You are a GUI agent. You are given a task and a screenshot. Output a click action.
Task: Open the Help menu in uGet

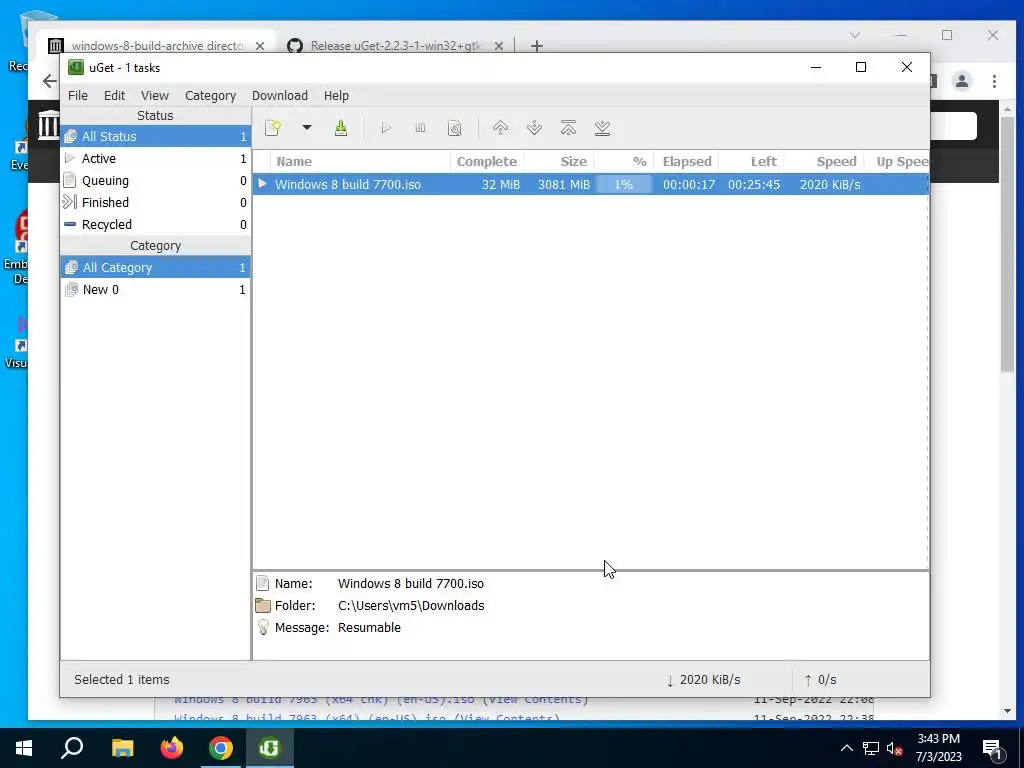(x=336, y=95)
